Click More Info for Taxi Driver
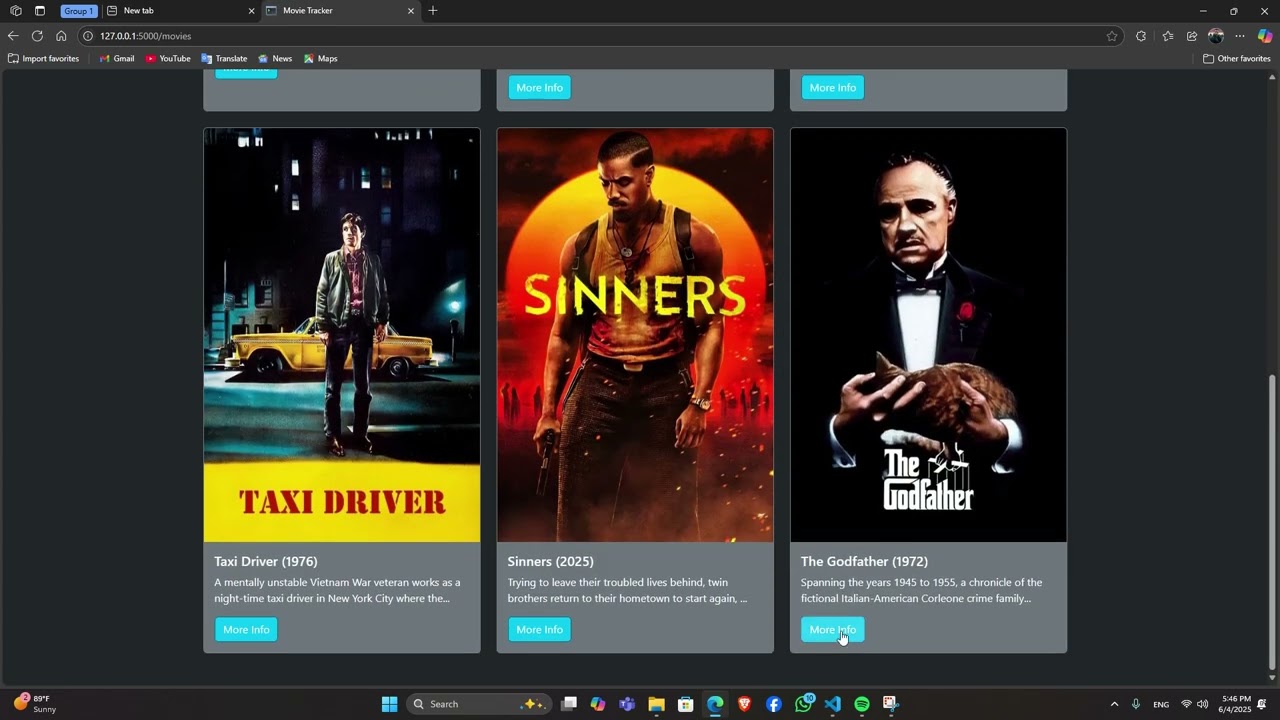Screen dimensions: 1280x720 [246, 630]
